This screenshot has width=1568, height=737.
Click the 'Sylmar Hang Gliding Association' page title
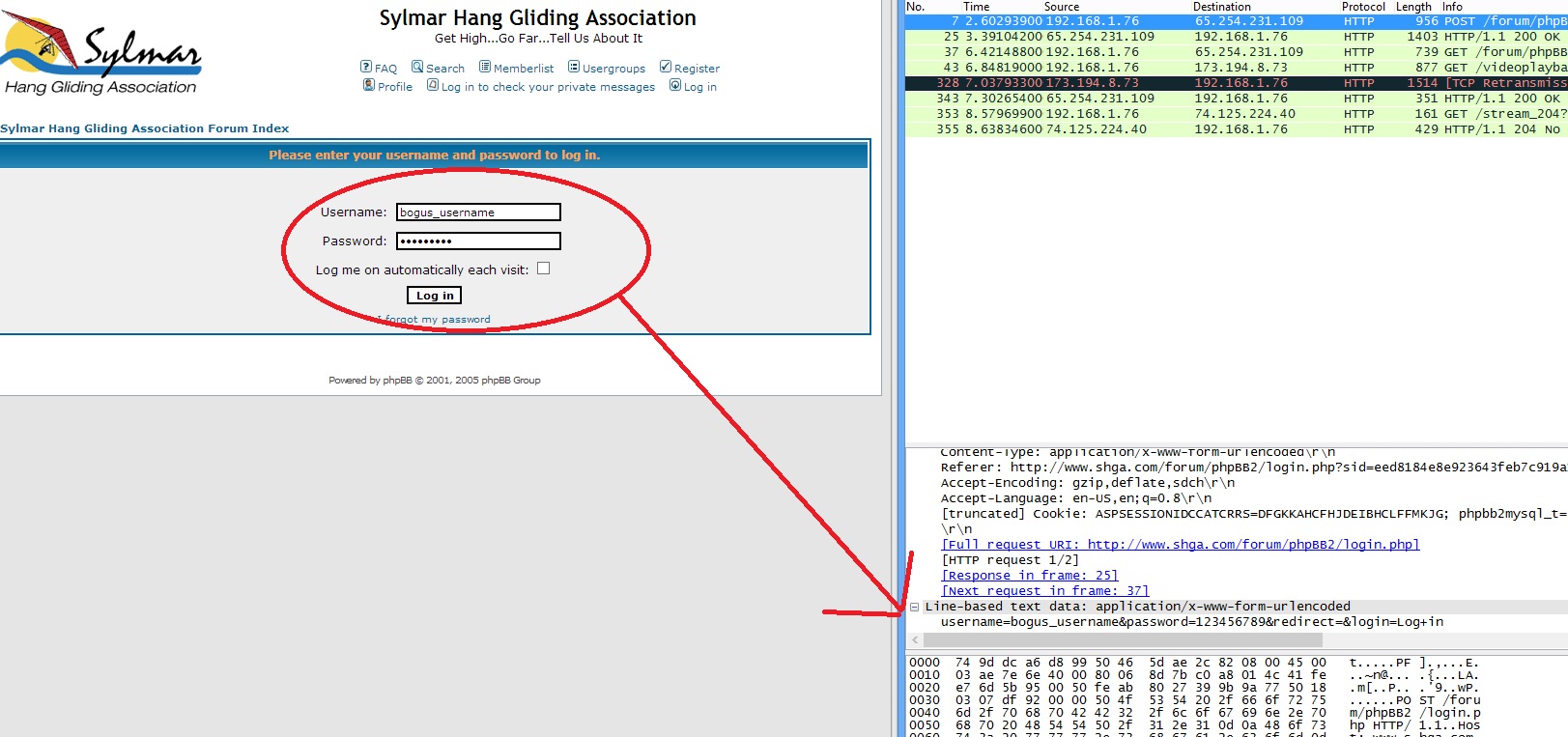[537, 18]
